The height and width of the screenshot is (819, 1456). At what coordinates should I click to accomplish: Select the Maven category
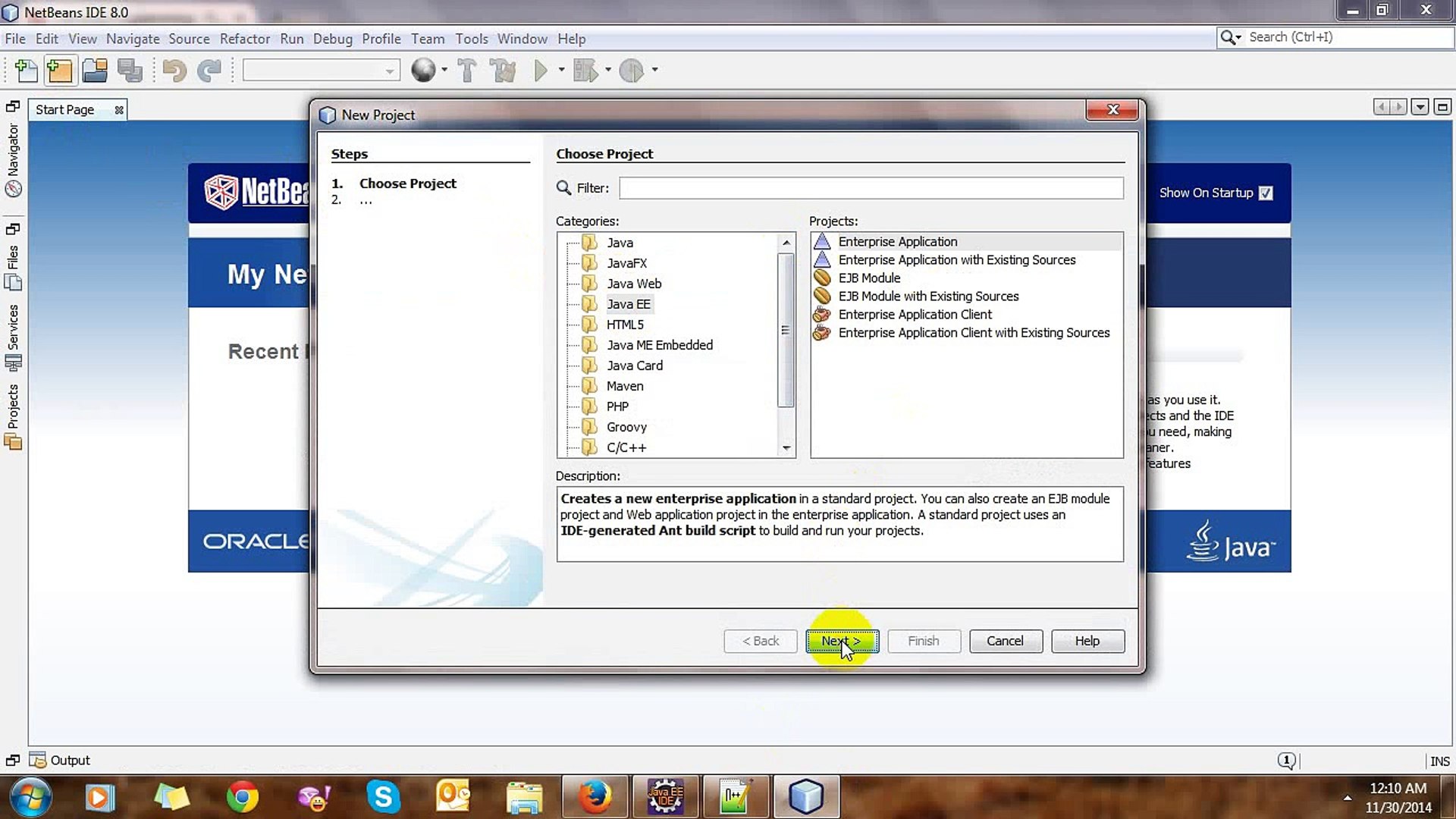point(625,386)
